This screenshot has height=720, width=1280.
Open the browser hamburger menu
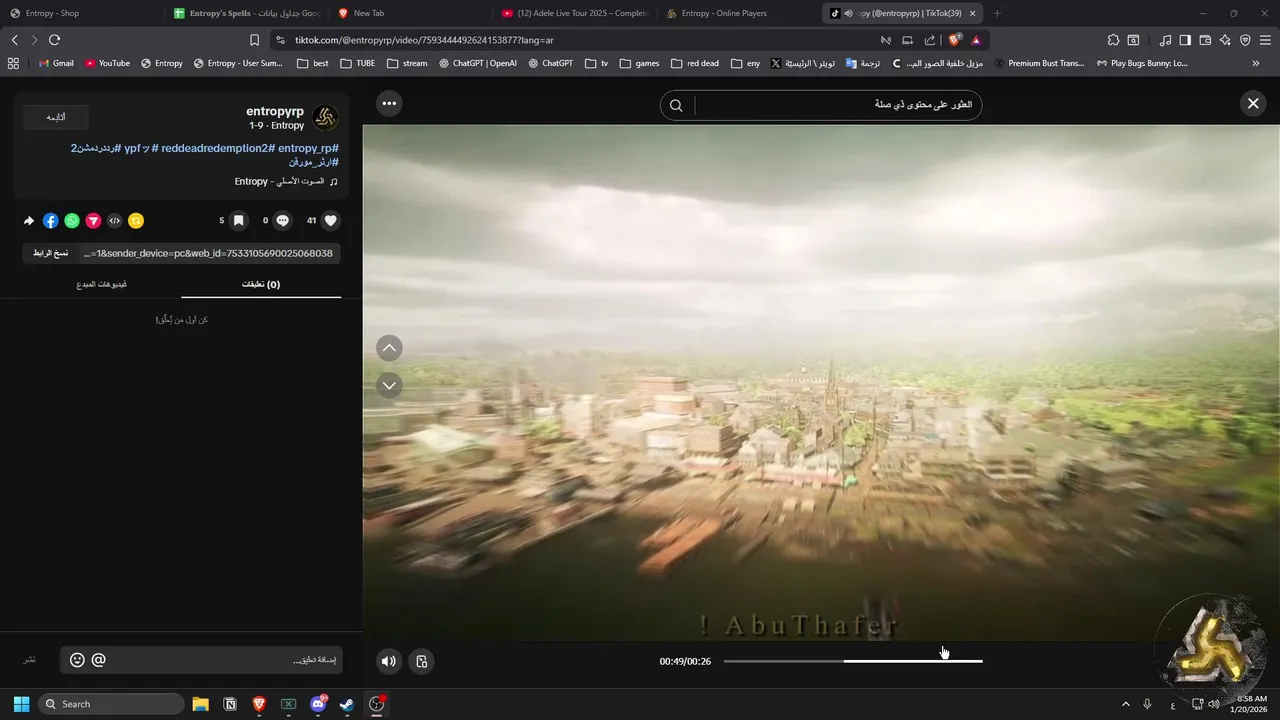1266,40
